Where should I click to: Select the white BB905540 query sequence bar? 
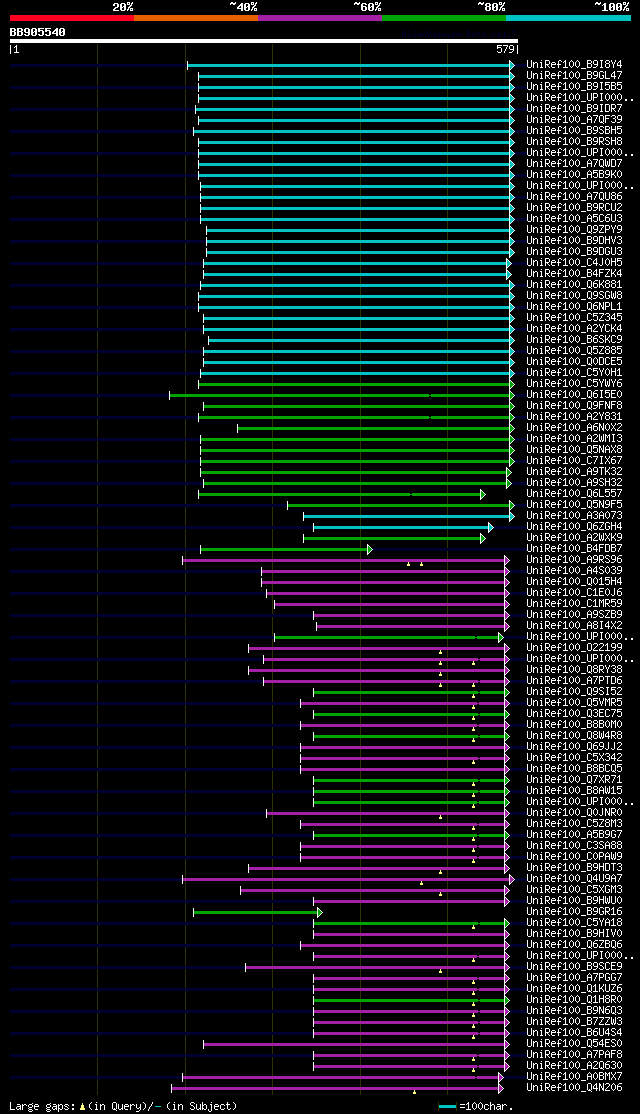[x=264, y=41]
